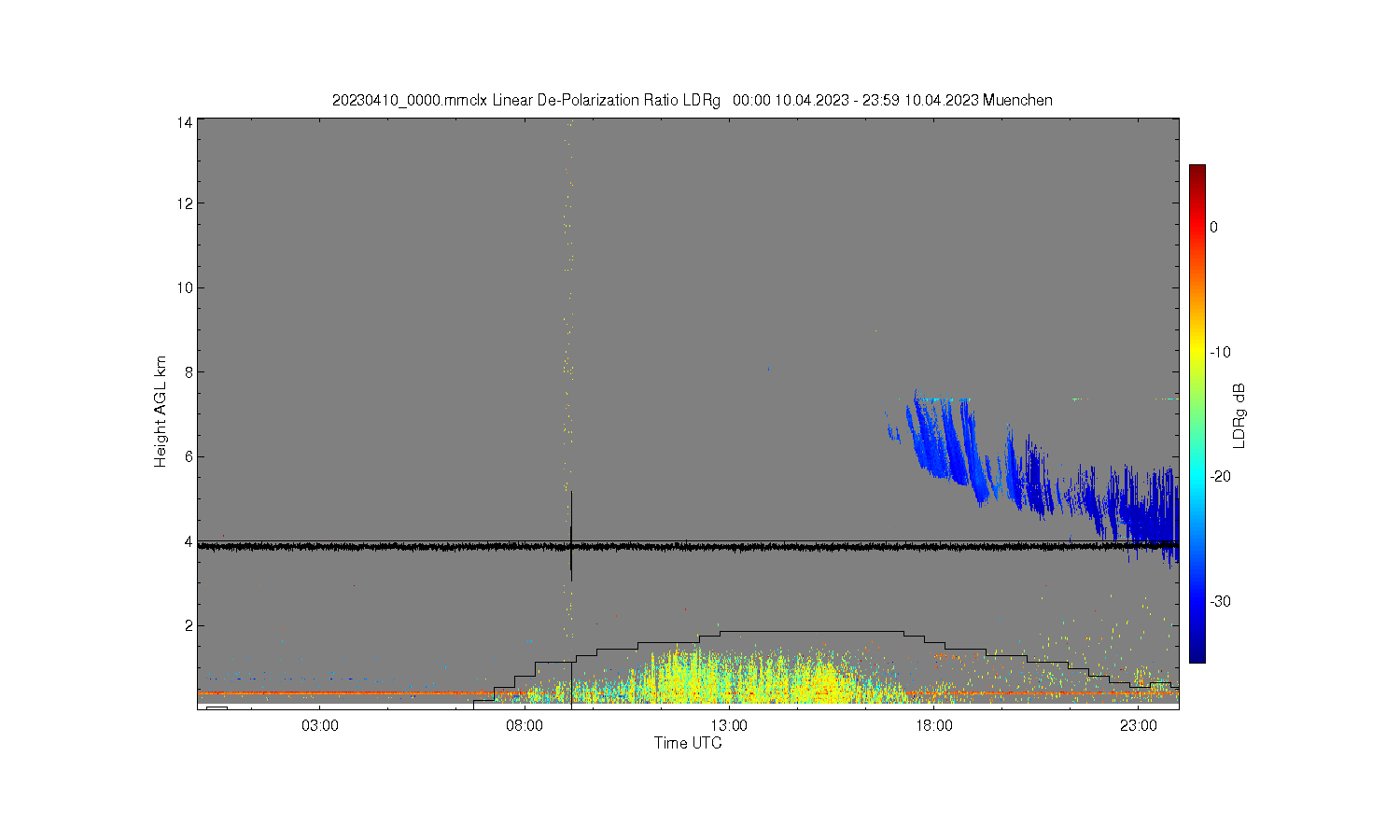
Task: Click the 'Time UTC' x-axis label
Action: coord(688,743)
